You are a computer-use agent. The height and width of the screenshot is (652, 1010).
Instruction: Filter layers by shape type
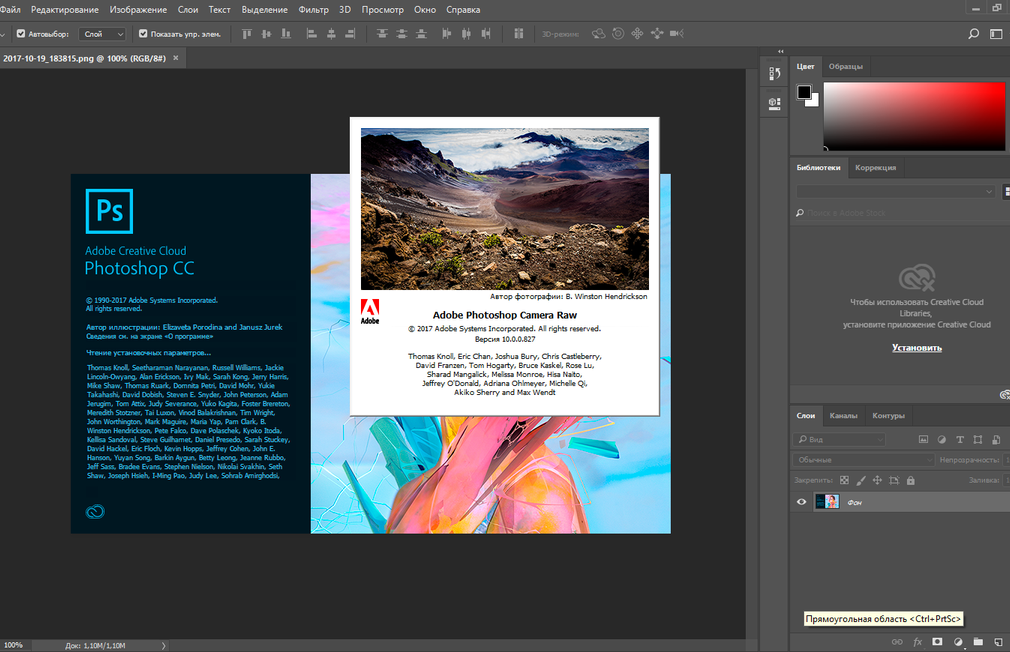pyautogui.click(x=978, y=439)
